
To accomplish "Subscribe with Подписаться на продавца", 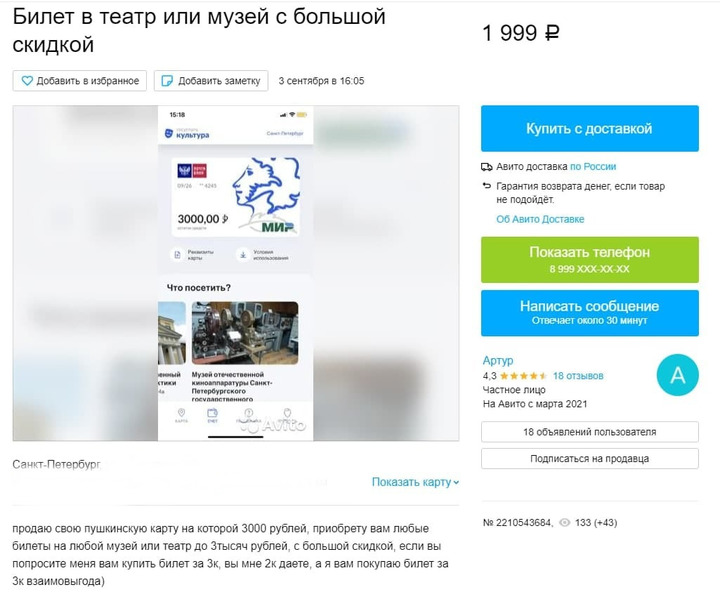I will point(590,458).
